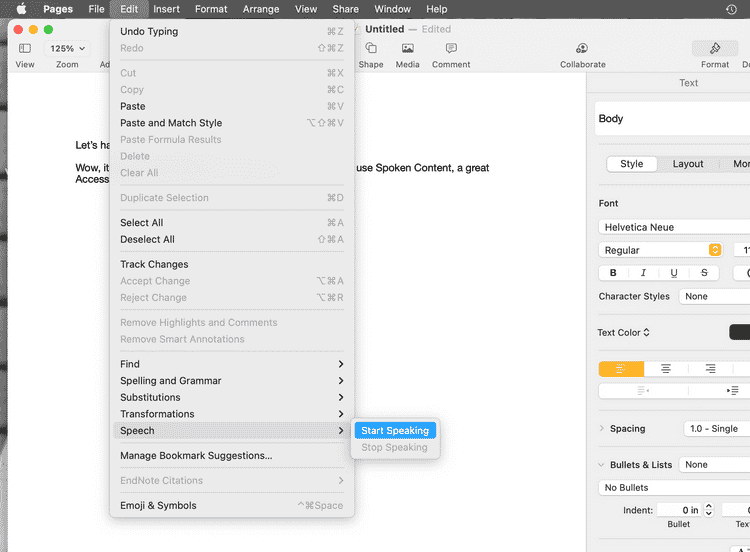Choose Select All in Edit menu
The height and width of the screenshot is (552, 750).
coord(142,223)
